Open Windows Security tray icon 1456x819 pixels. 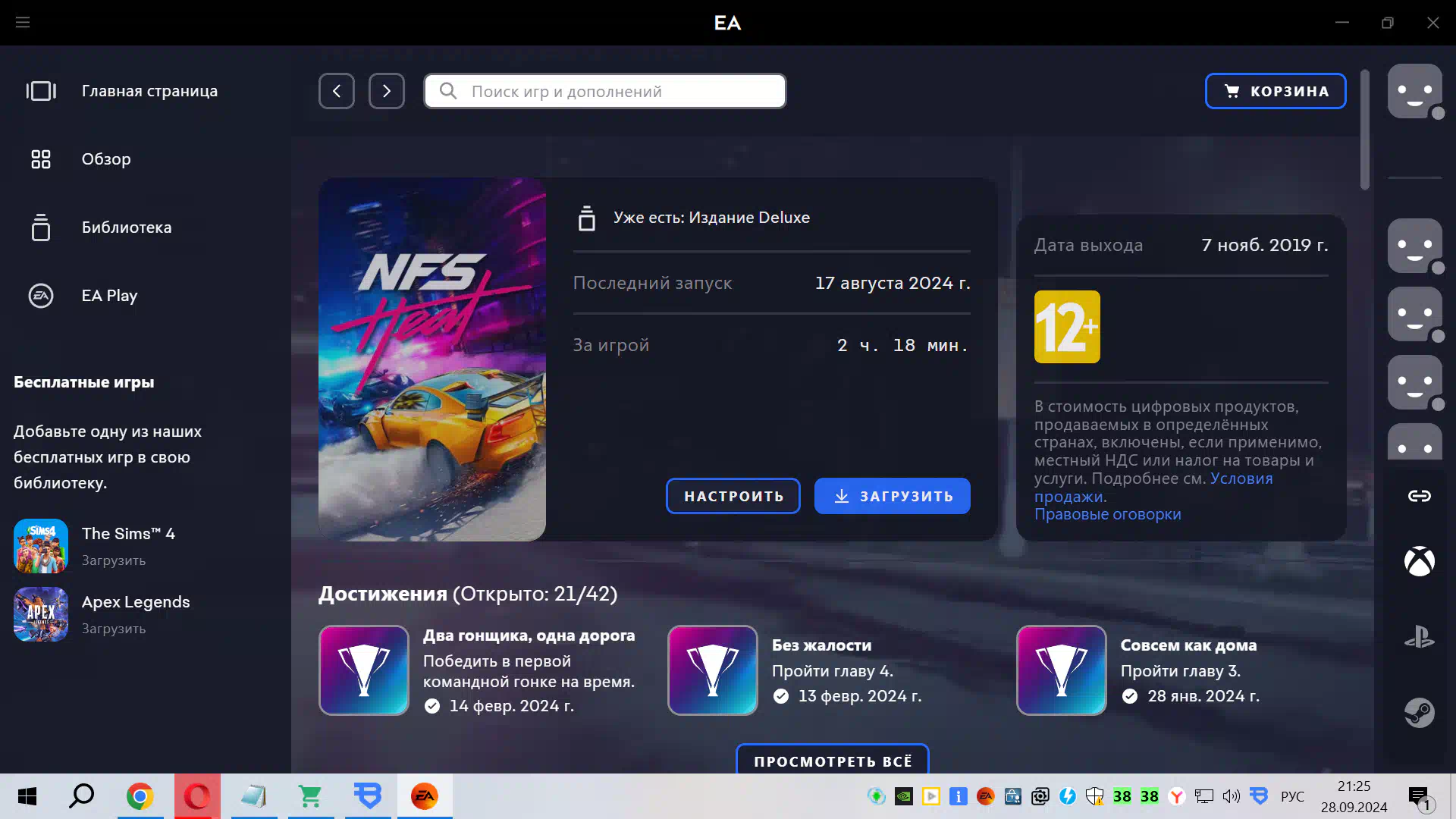coord(1094,796)
